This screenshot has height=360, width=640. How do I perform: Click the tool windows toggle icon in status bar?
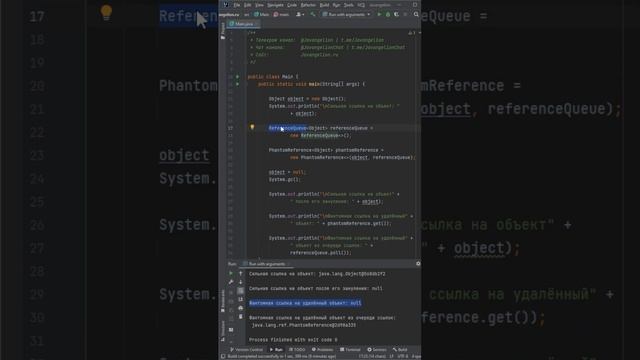tap(223, 356)
